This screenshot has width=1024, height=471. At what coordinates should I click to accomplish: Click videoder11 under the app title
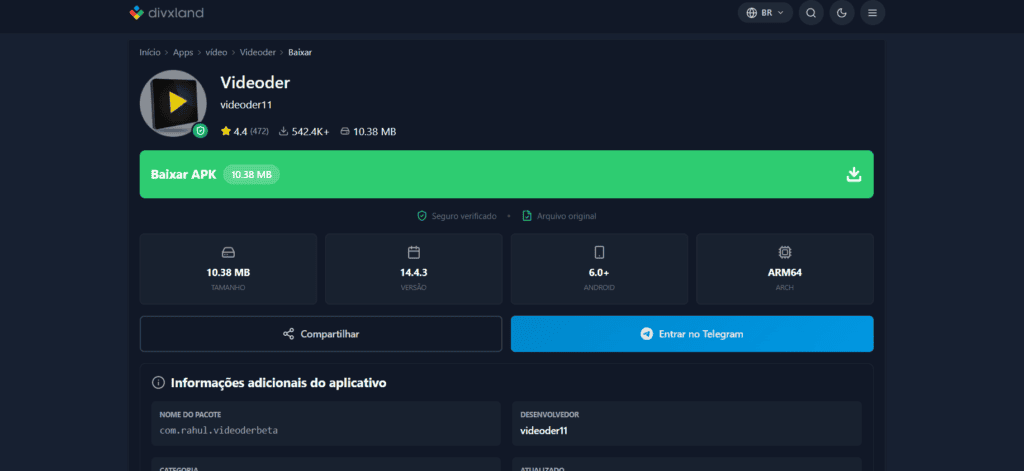246,105
